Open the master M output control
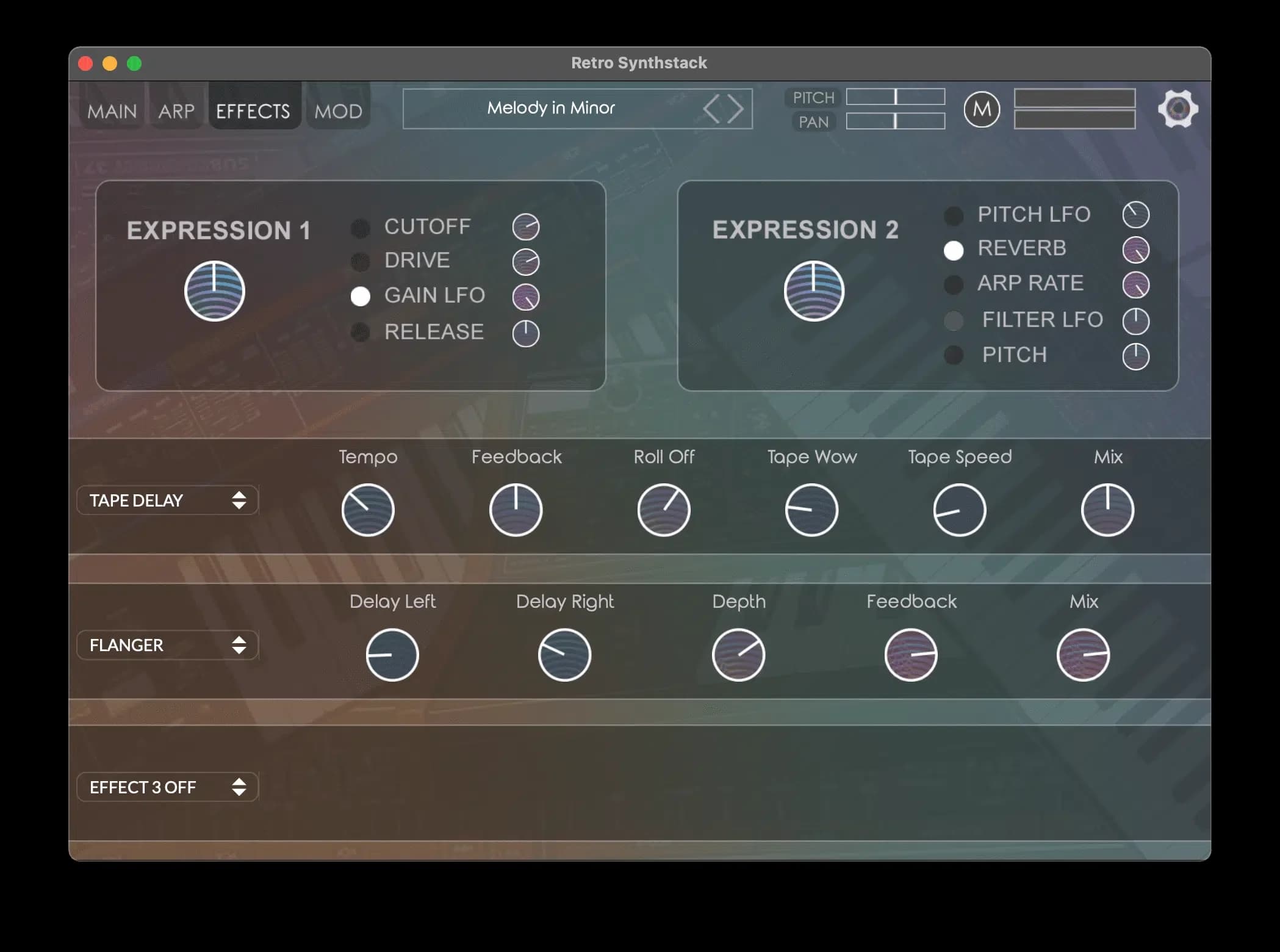The height and width of the screenshot is (952, 1280). click(982, 109)
